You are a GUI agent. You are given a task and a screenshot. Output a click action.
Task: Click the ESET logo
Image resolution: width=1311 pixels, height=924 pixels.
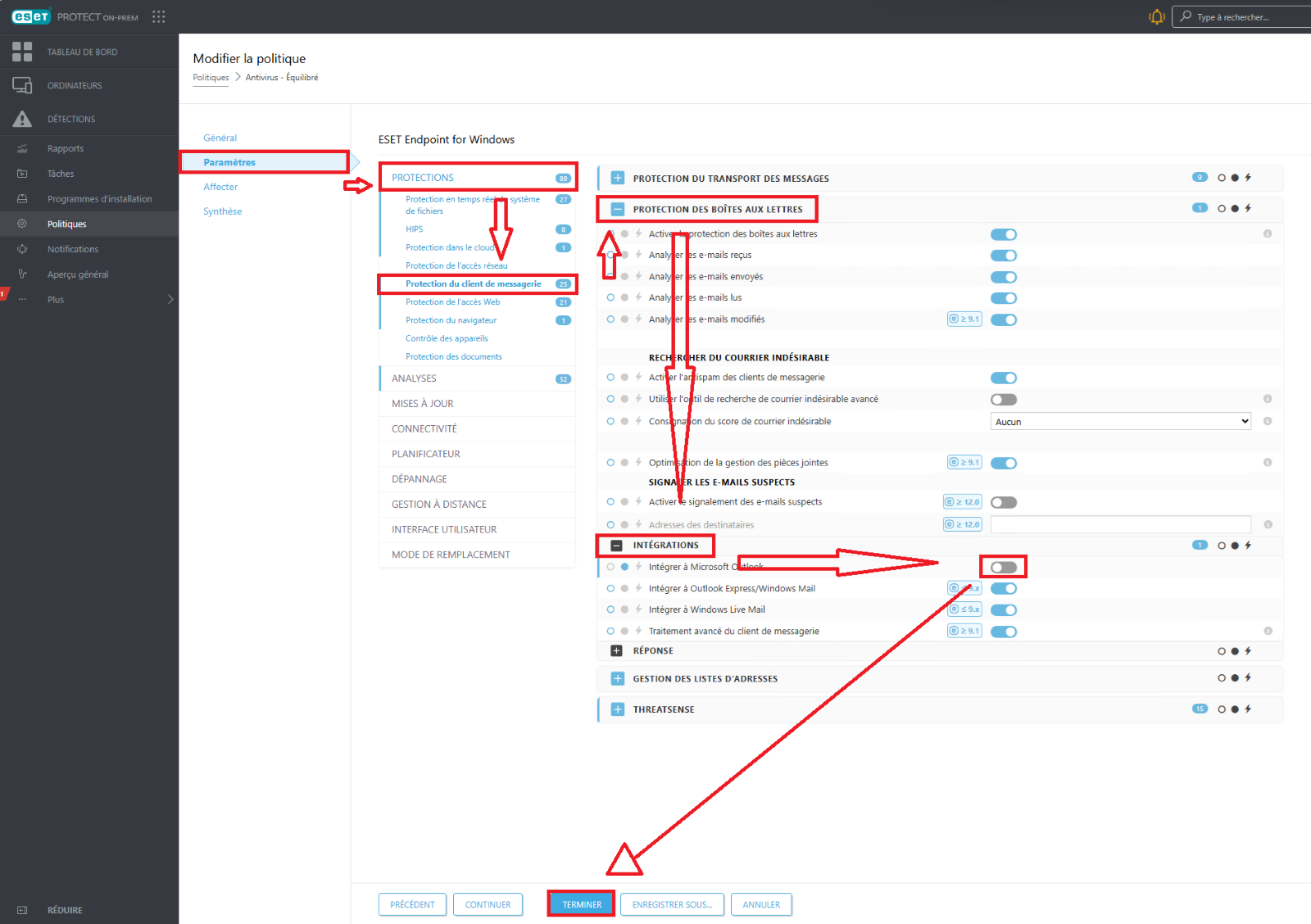click(x=31, y=16)
